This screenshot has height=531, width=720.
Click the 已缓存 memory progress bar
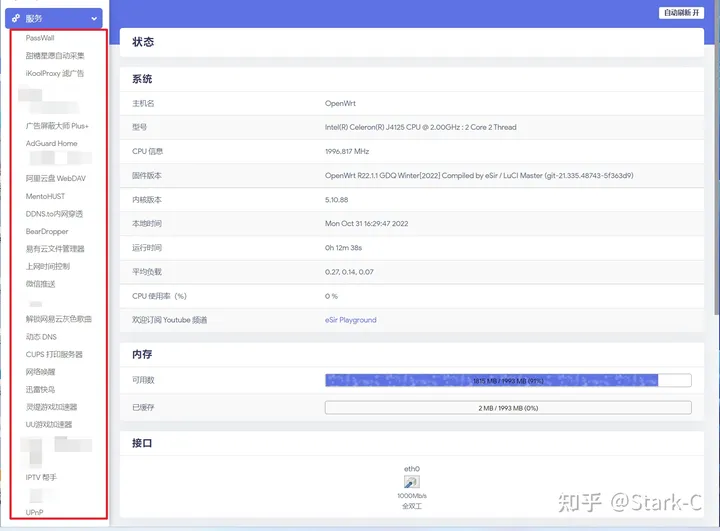tap(508, 408)
